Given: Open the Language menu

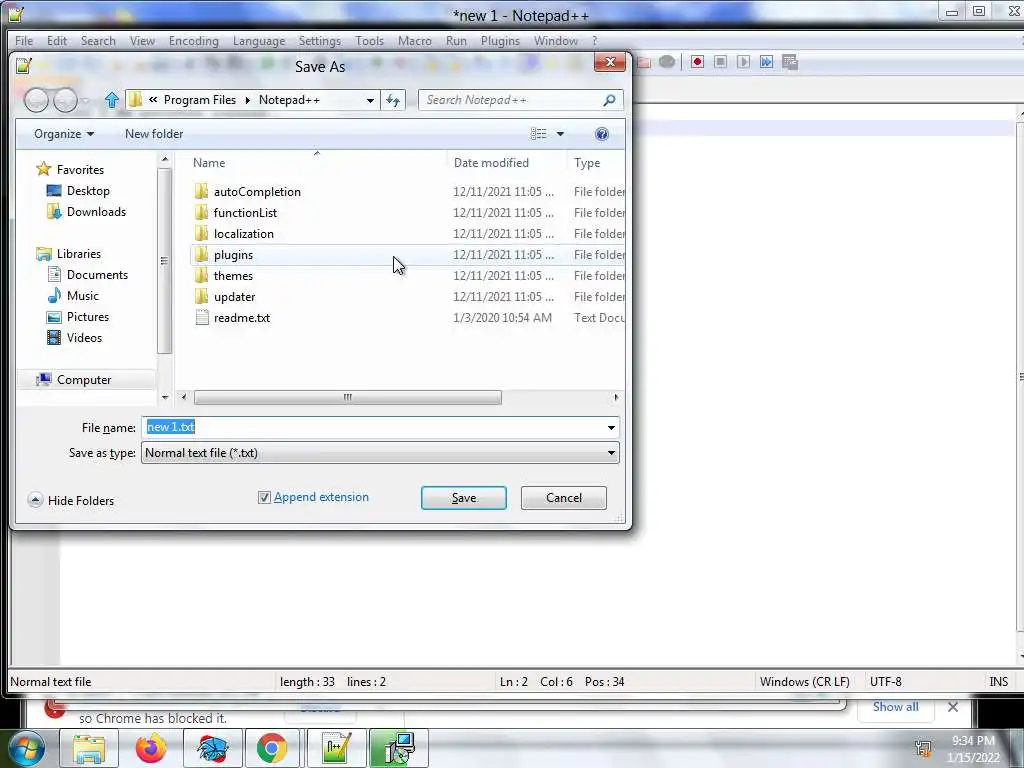Looking at the screenshot, I should point(259,40).
